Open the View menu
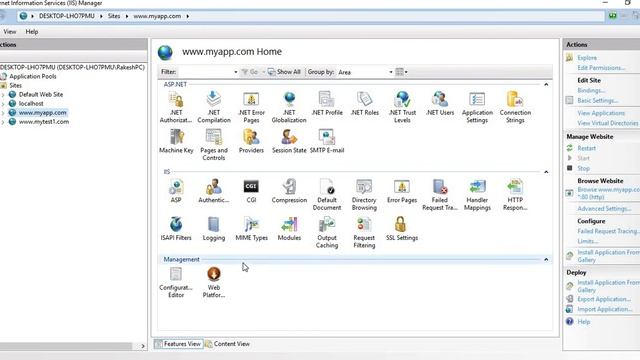This screenshot has width=640, height=360. pyautogui.click(x=10, y=31)
